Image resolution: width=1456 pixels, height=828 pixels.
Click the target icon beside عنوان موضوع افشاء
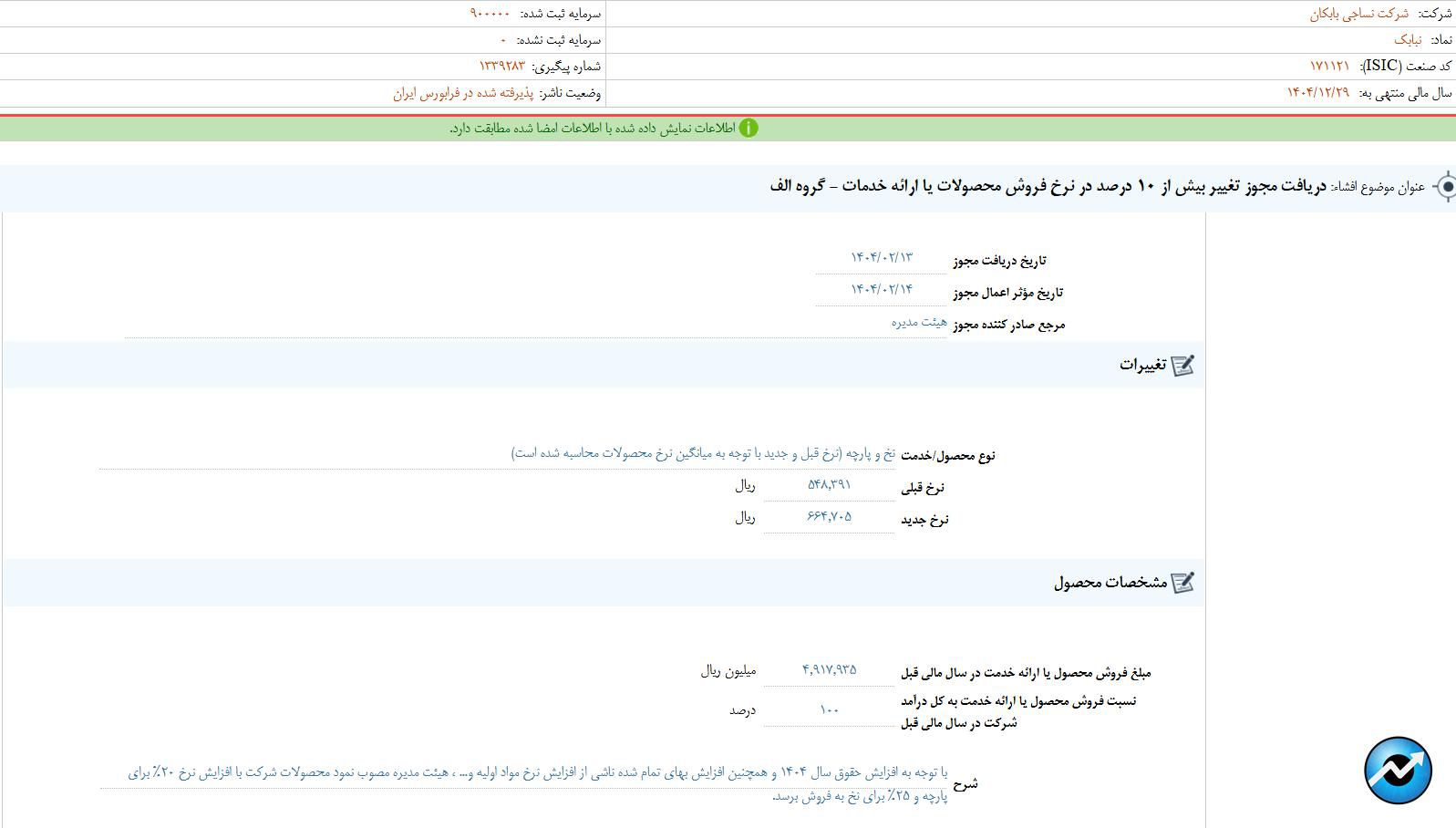(x=1444, y=187)
